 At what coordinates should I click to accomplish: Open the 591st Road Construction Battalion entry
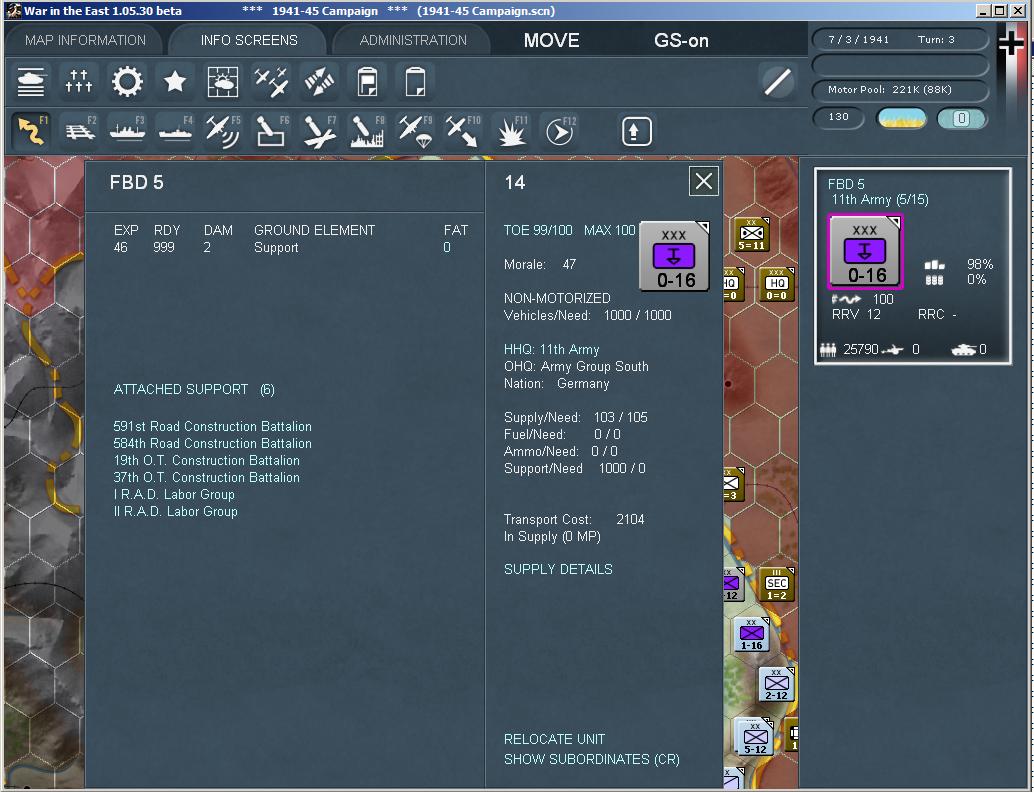tap(212, 427)
